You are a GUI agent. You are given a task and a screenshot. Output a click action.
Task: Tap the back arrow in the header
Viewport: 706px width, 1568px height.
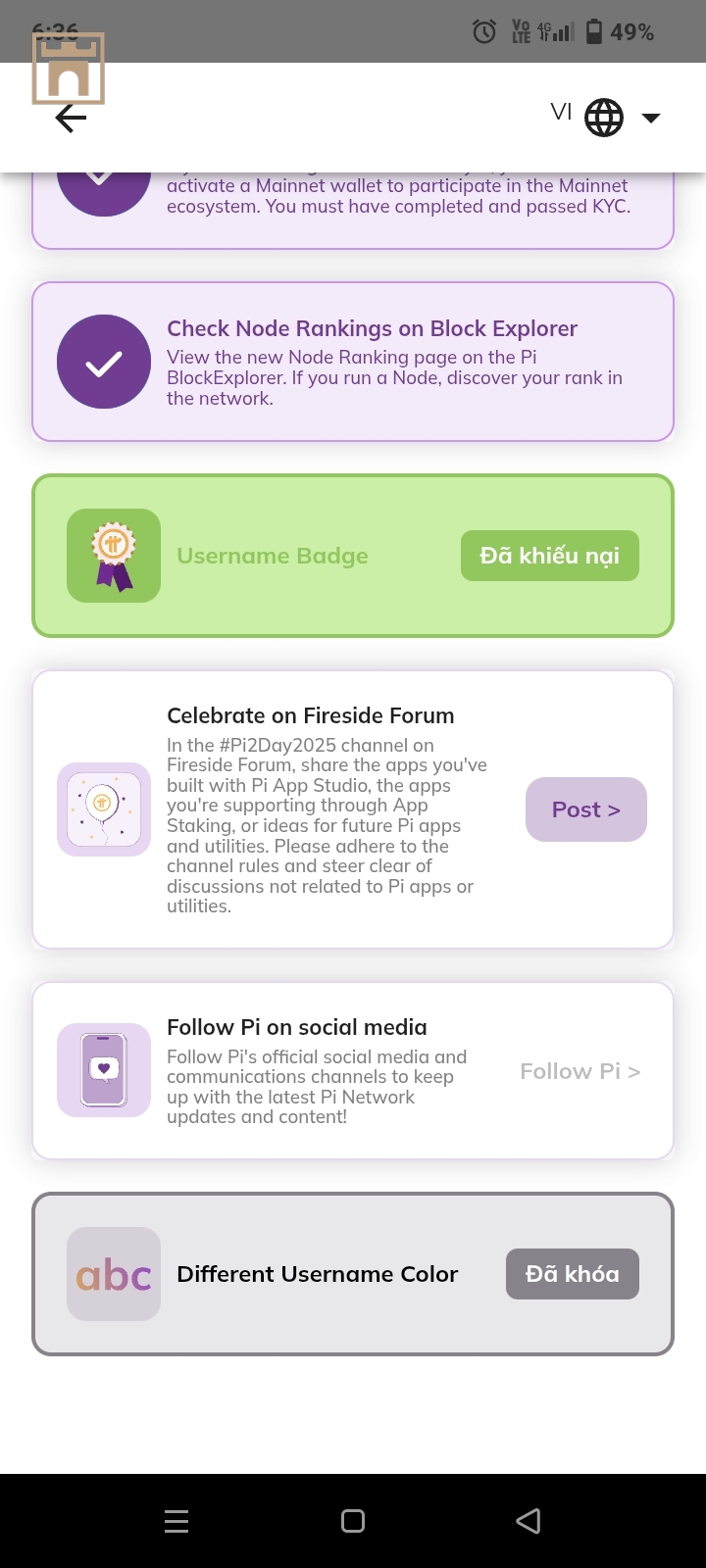click(71, 119)
